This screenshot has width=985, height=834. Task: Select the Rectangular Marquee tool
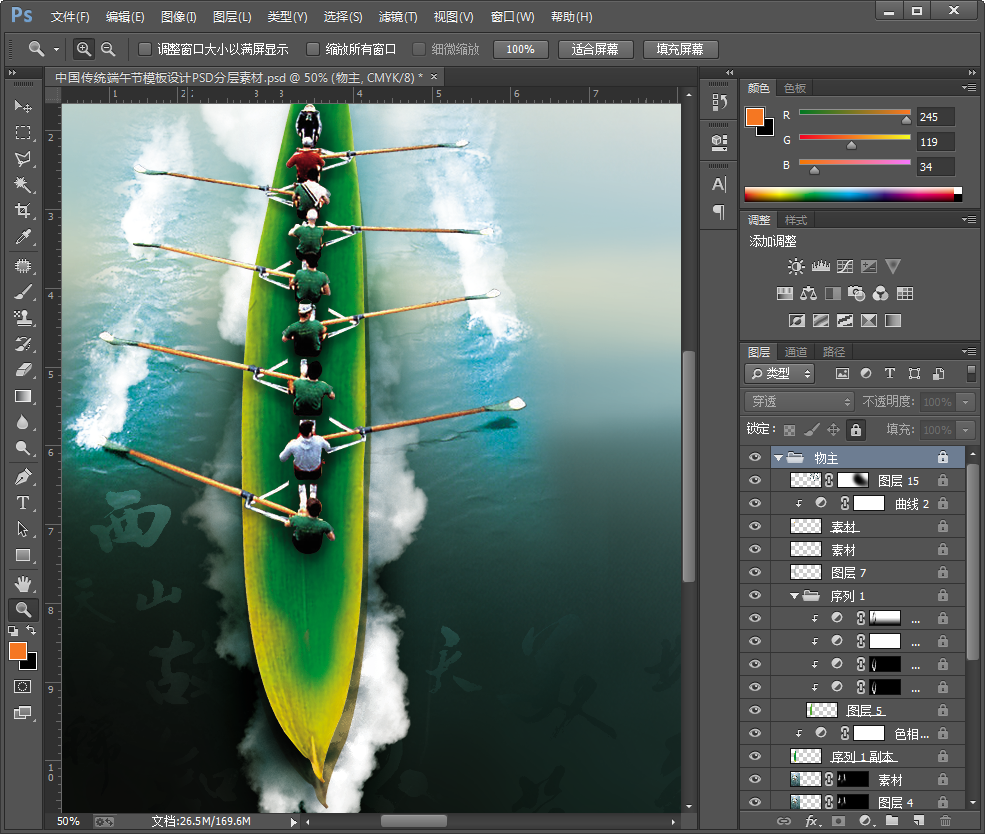click(23, 133)
